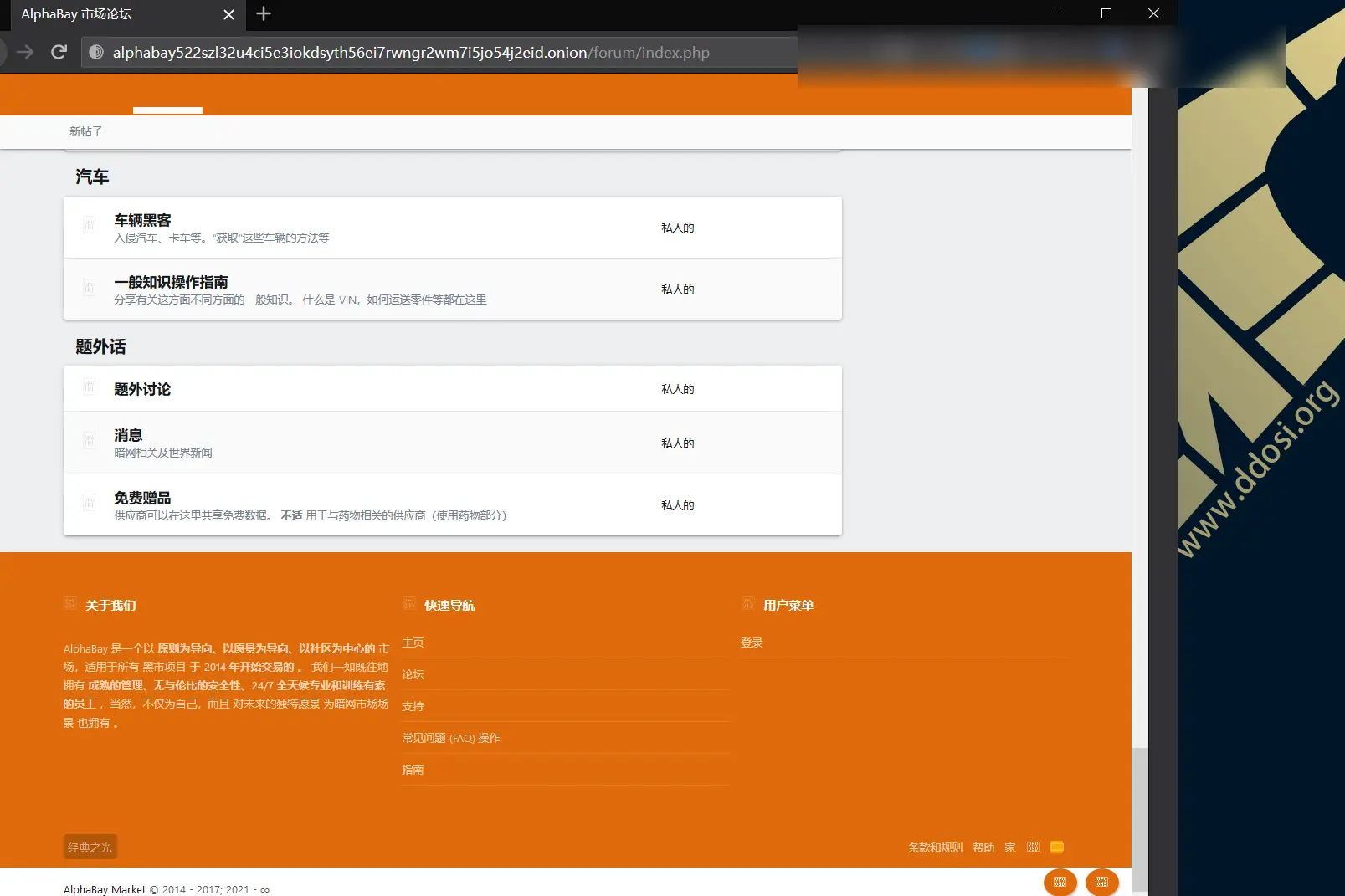Open 常见问题 (FAQ) 操作 link
1345x896 pixels.
(450, 738)
